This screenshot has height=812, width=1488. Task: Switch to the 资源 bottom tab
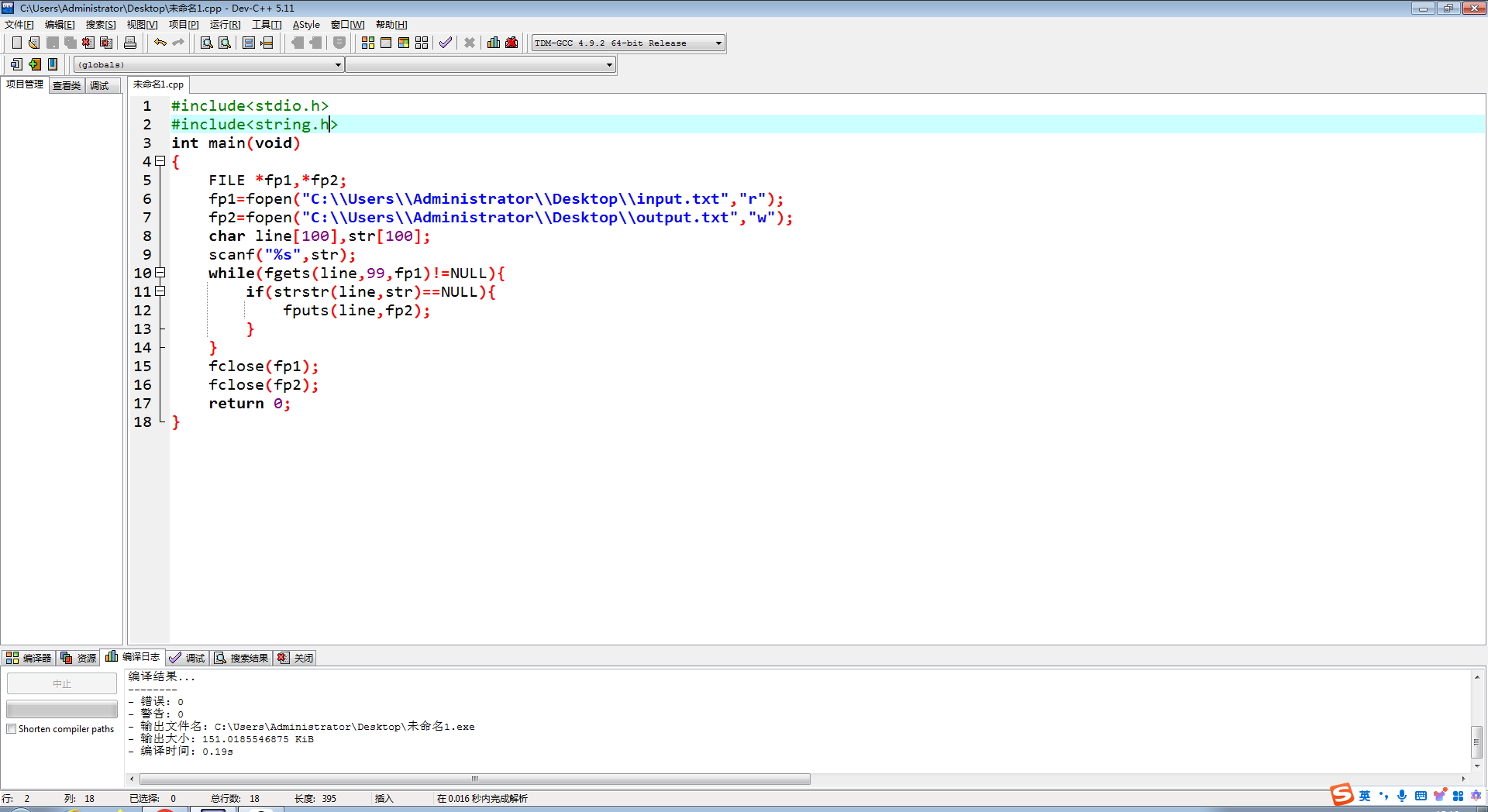[x=78, y=658]
